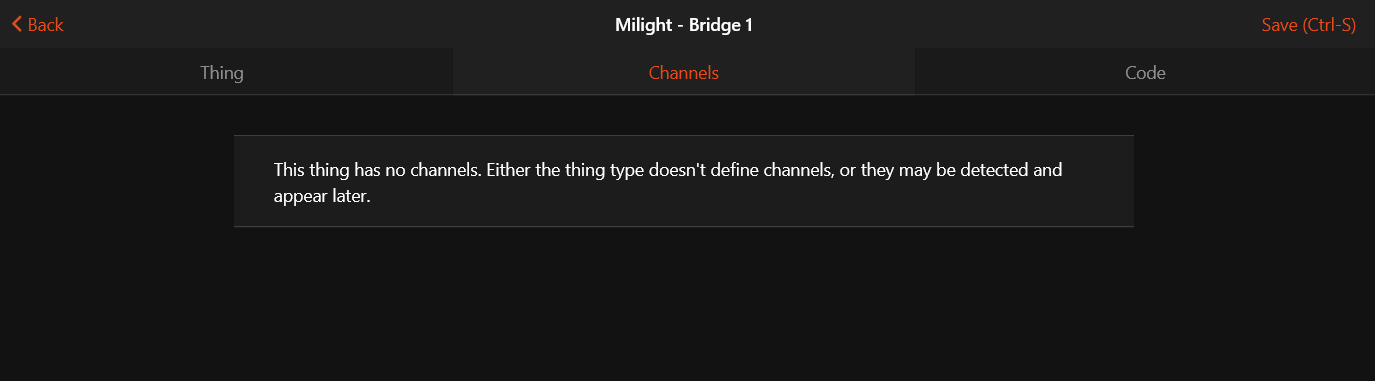Go back using the Back link
This screenshot has height=381, width=1375.
click(x=38, y=24)
